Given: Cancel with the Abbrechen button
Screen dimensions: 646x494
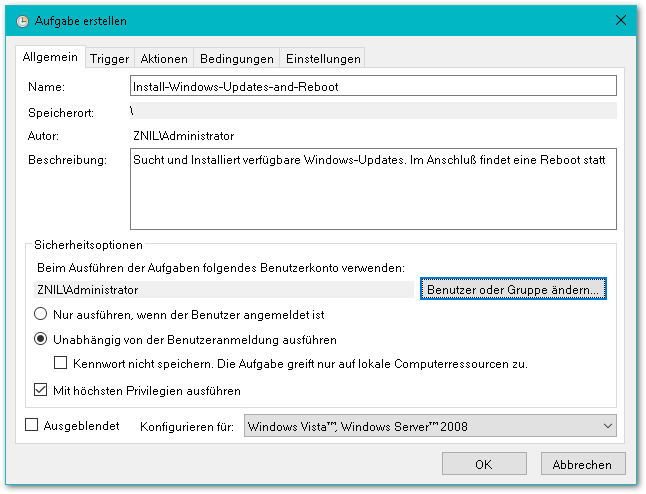Looking at the screenshot, I should coord(583,464).
